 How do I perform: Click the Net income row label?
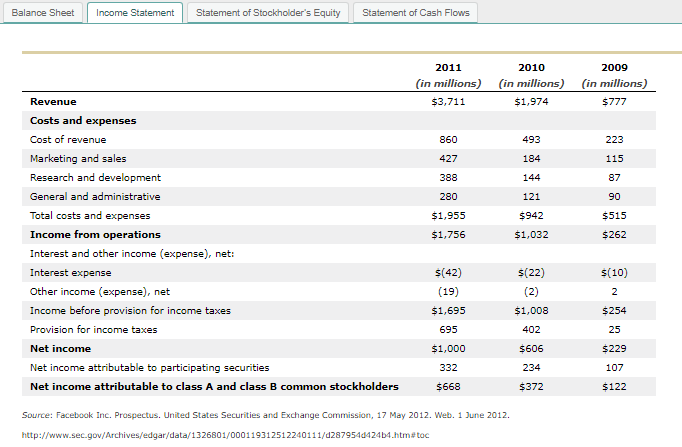pyautogui.click(x=60, y=349)
